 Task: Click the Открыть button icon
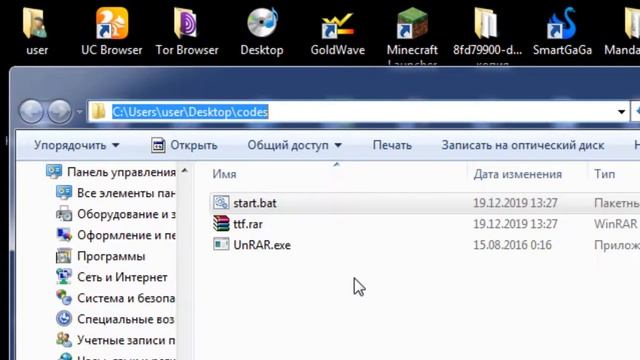pos(158,145)
